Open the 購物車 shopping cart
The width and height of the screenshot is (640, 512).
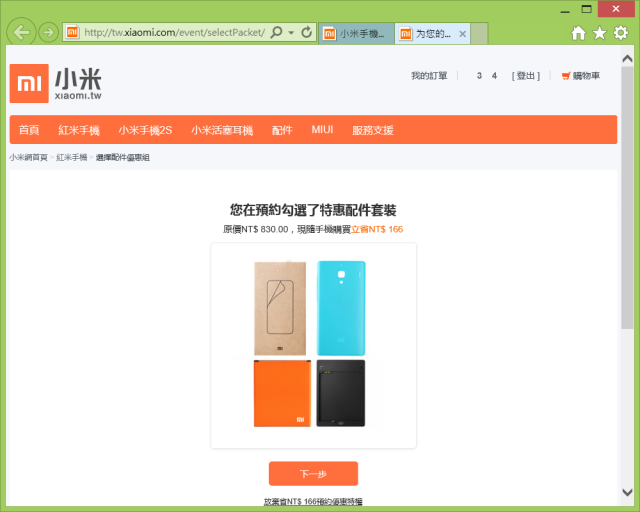tap(581, 76)
